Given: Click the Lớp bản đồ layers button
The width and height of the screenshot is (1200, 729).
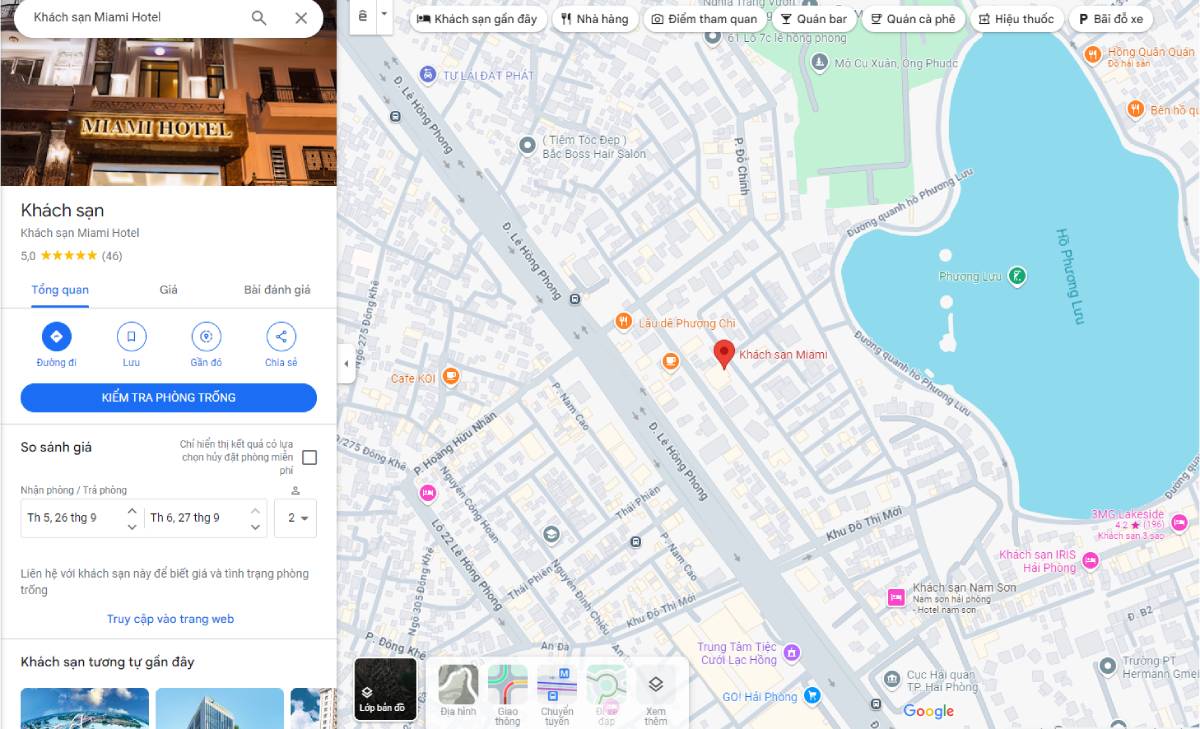Looking at the screenshot, I should tap(385, 689).
